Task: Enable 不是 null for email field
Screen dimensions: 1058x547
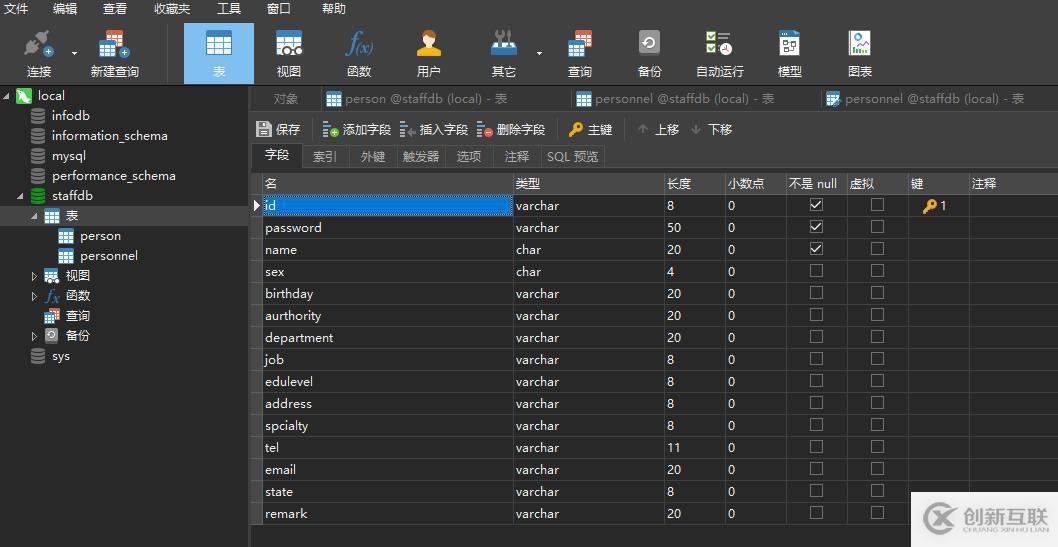Action: tap(816, 469)
